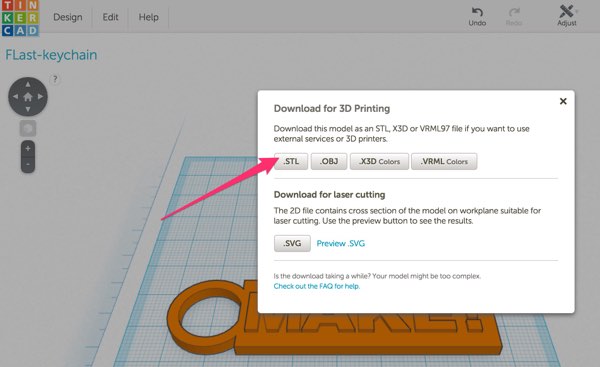Rotate view up with navigation arrow
Screen dimensions: 600x367
(28, 84)
